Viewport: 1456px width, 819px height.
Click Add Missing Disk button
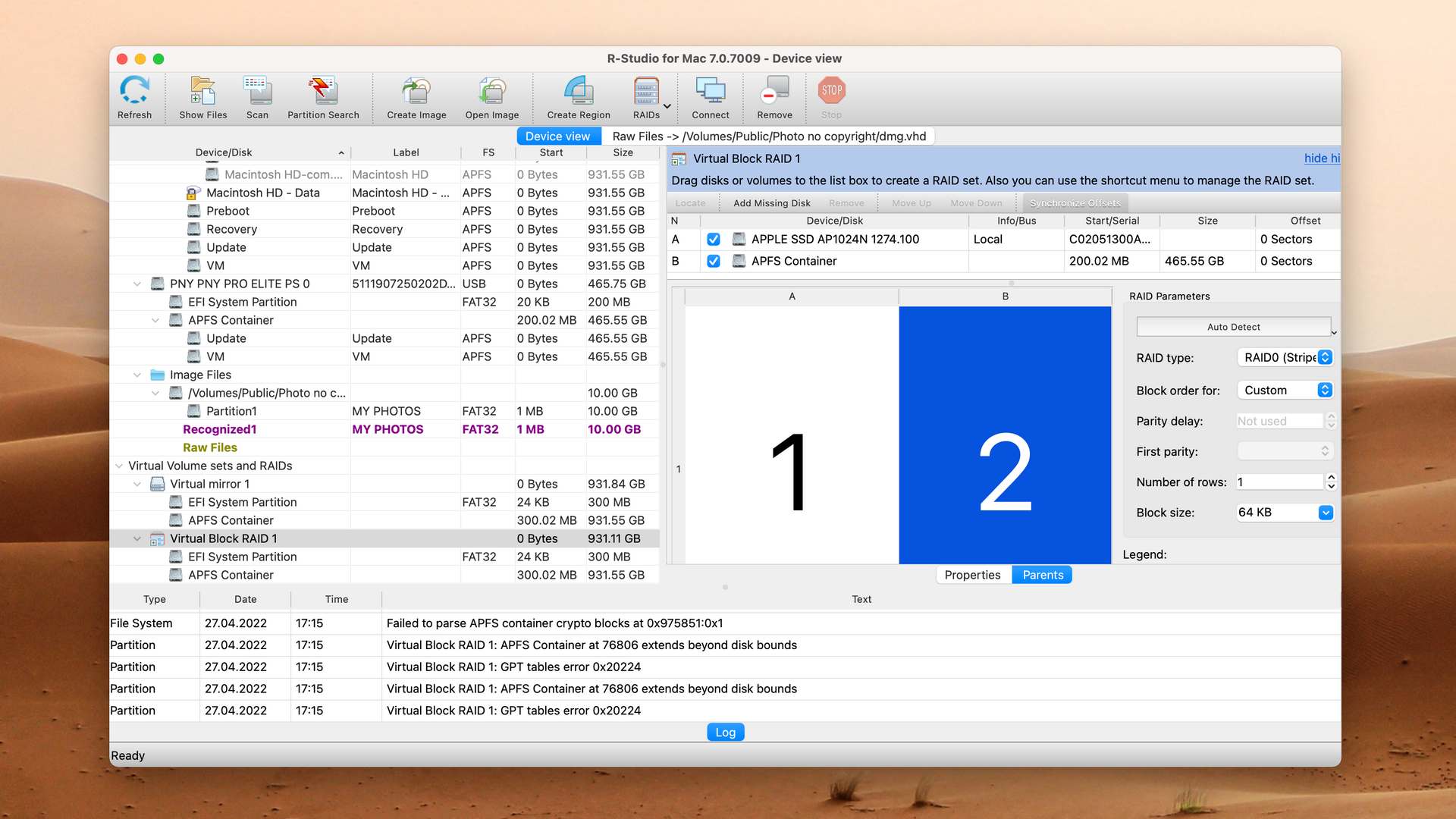tap(770, 202)
